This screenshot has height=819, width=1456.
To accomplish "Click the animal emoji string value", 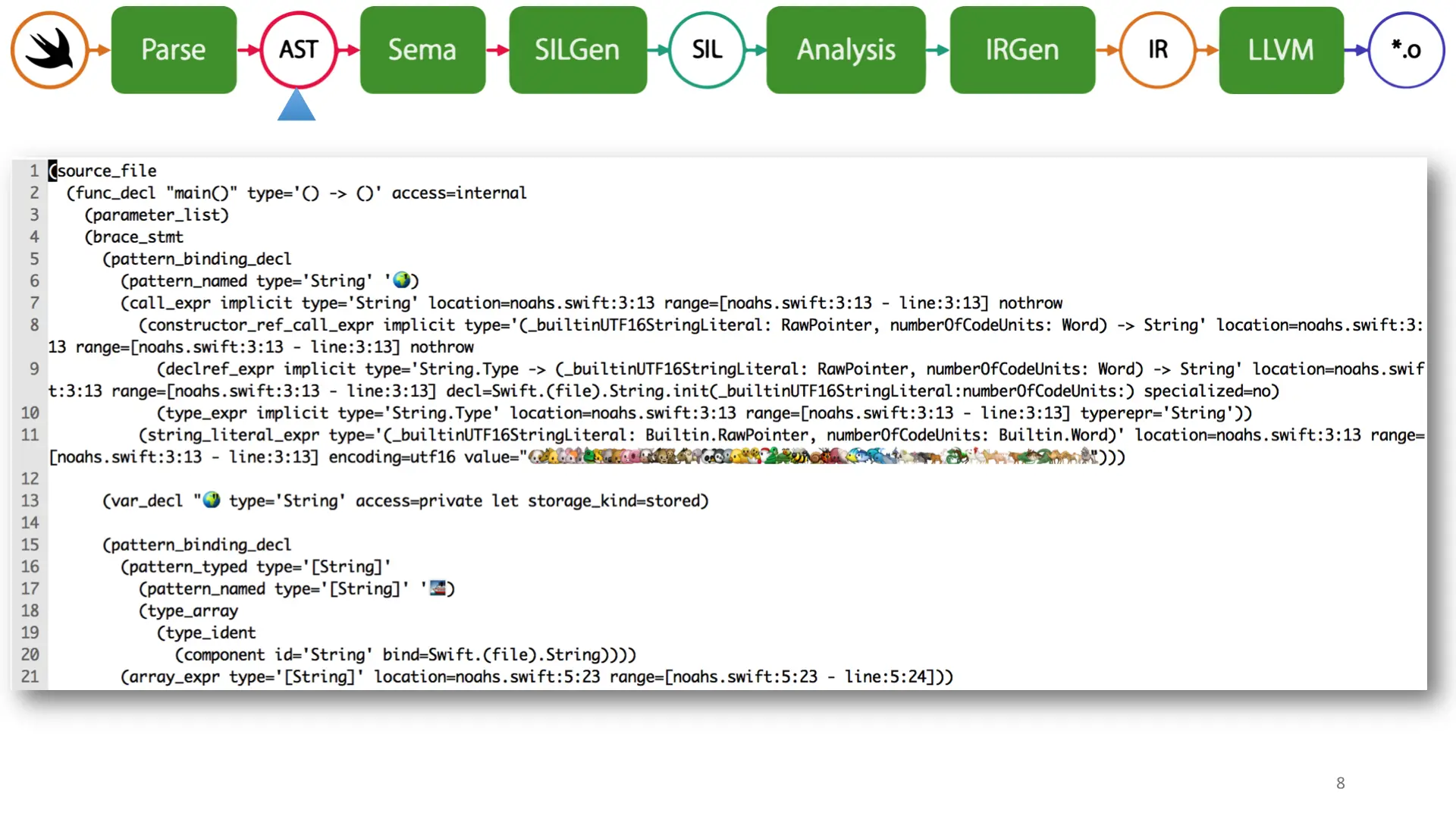I will tap(811, 457).
